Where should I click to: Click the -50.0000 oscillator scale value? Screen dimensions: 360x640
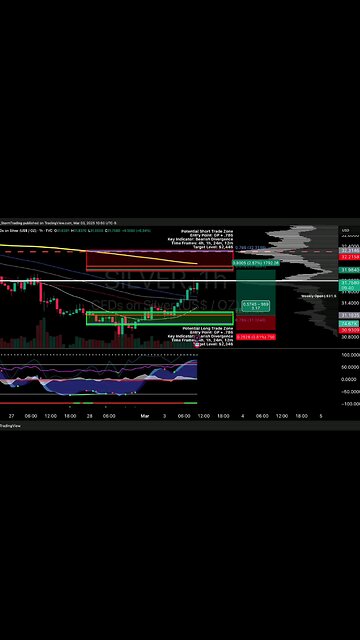click(x=350, y=391)
